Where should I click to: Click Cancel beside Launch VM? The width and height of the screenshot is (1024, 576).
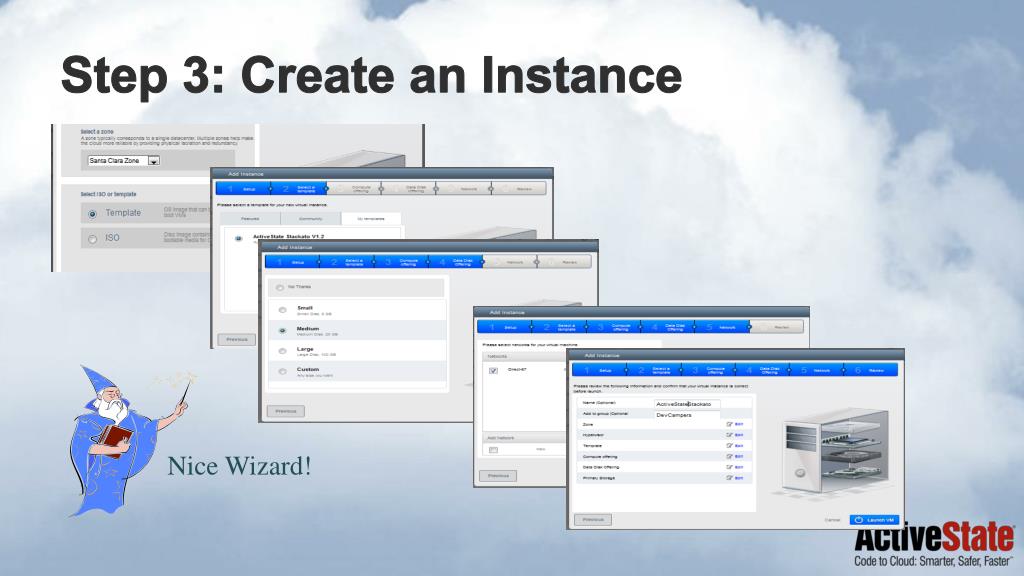(x=832, y=520)
